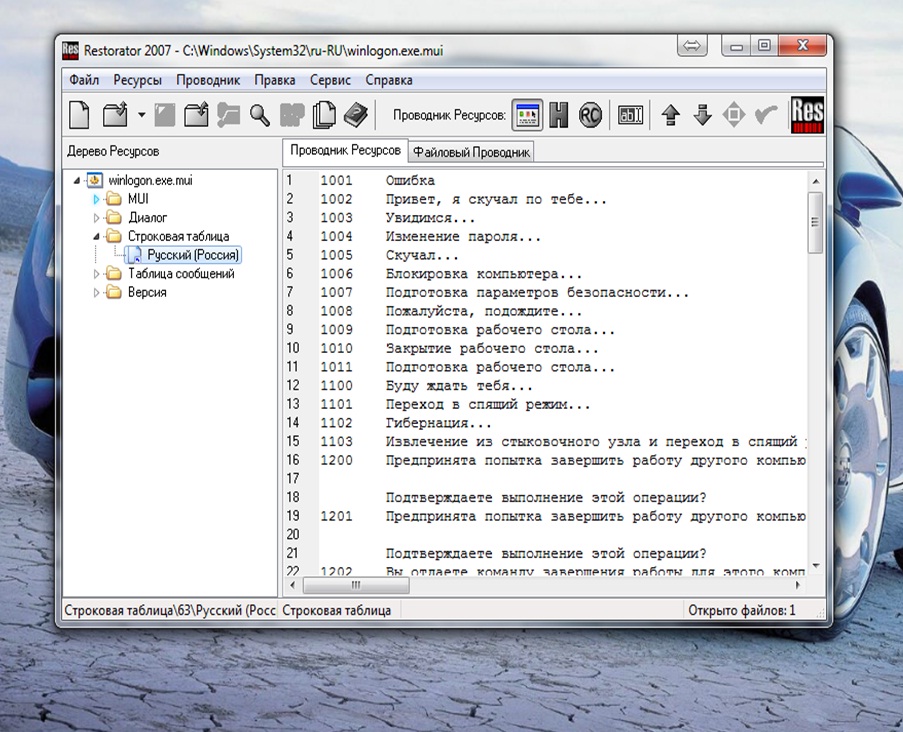903x732 pixels.
Task: Click the New file toolbar icon
Action: 79,115
